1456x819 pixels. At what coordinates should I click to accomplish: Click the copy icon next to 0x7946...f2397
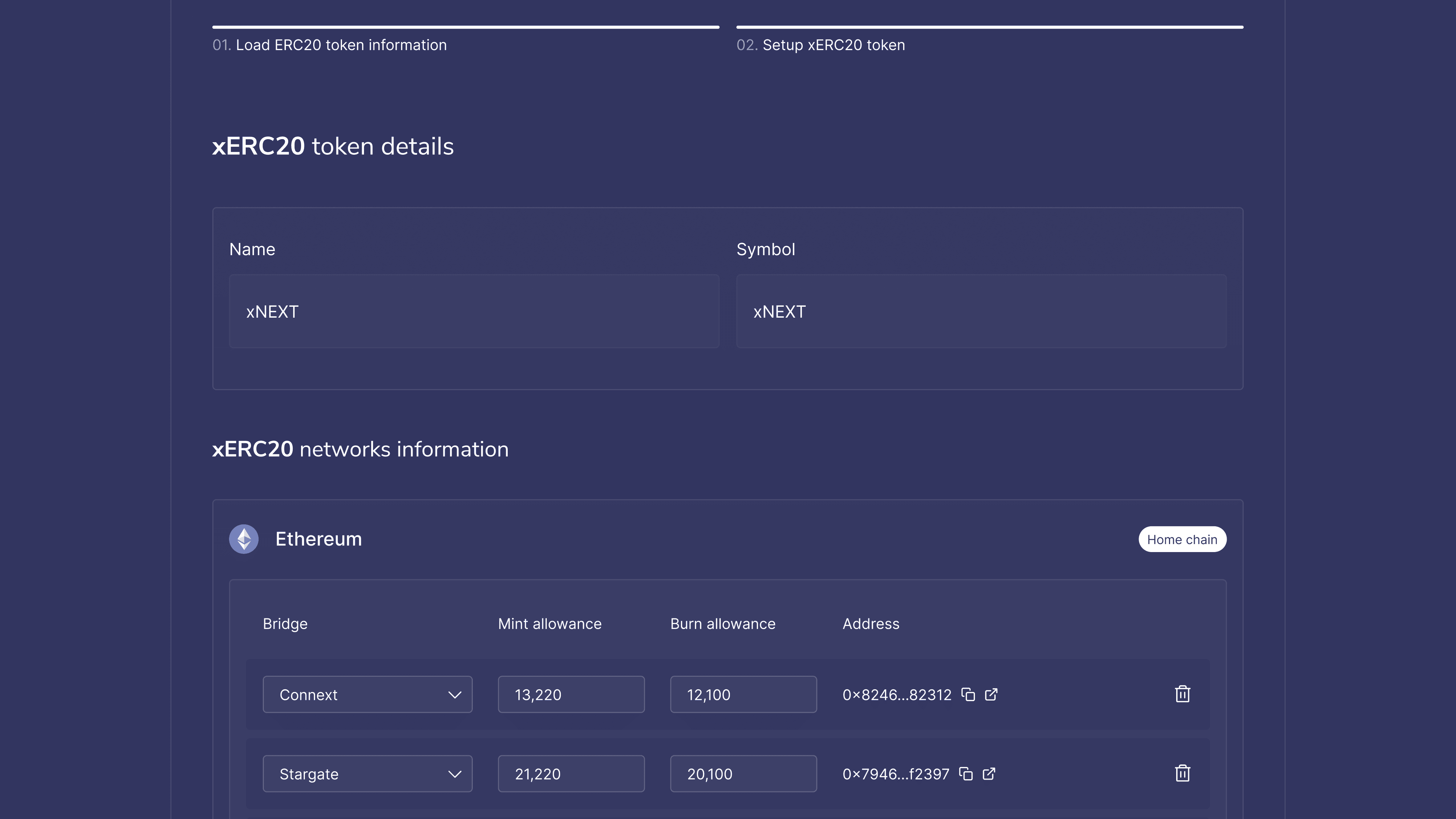point(966,774)
